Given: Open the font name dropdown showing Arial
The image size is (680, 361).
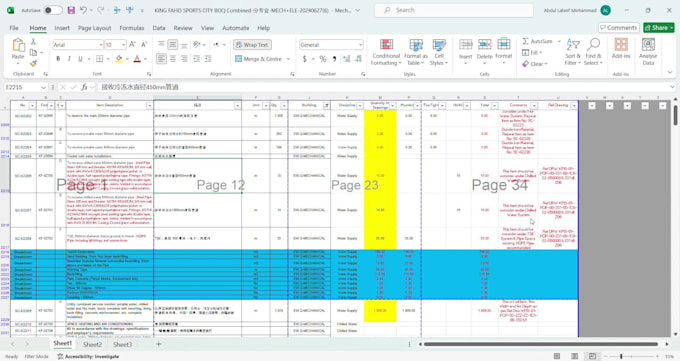Looking at the screenshot, I should tap(101, 45).
